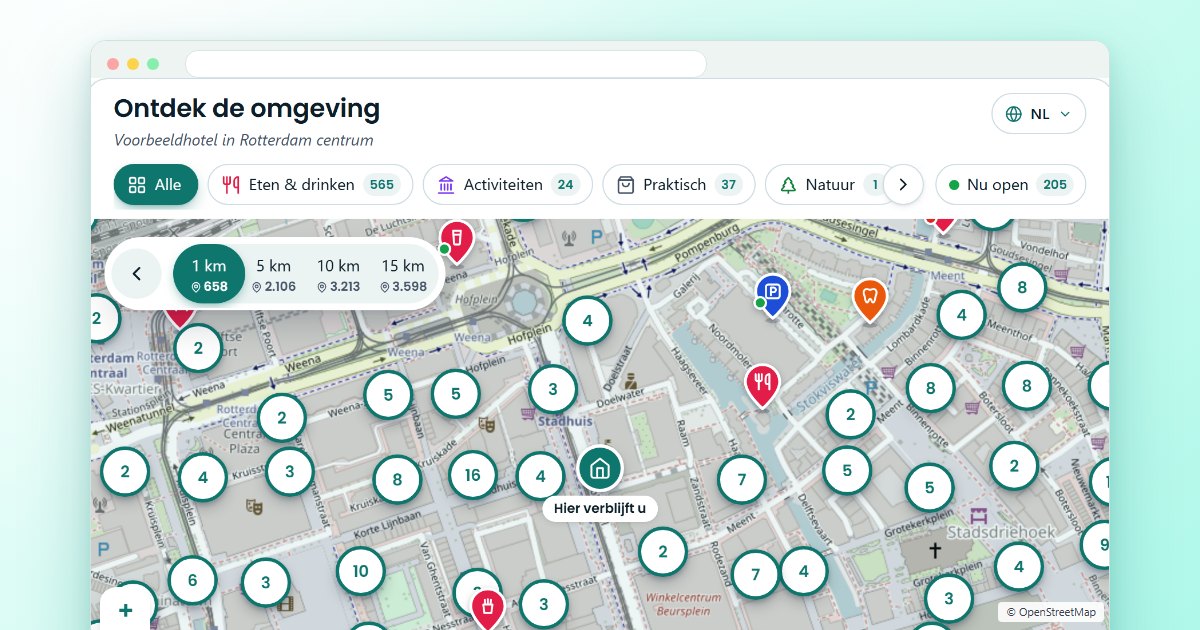Expand the cluster showing 16 places
This screenshot has height=630, width=1200.
[473, 475]
